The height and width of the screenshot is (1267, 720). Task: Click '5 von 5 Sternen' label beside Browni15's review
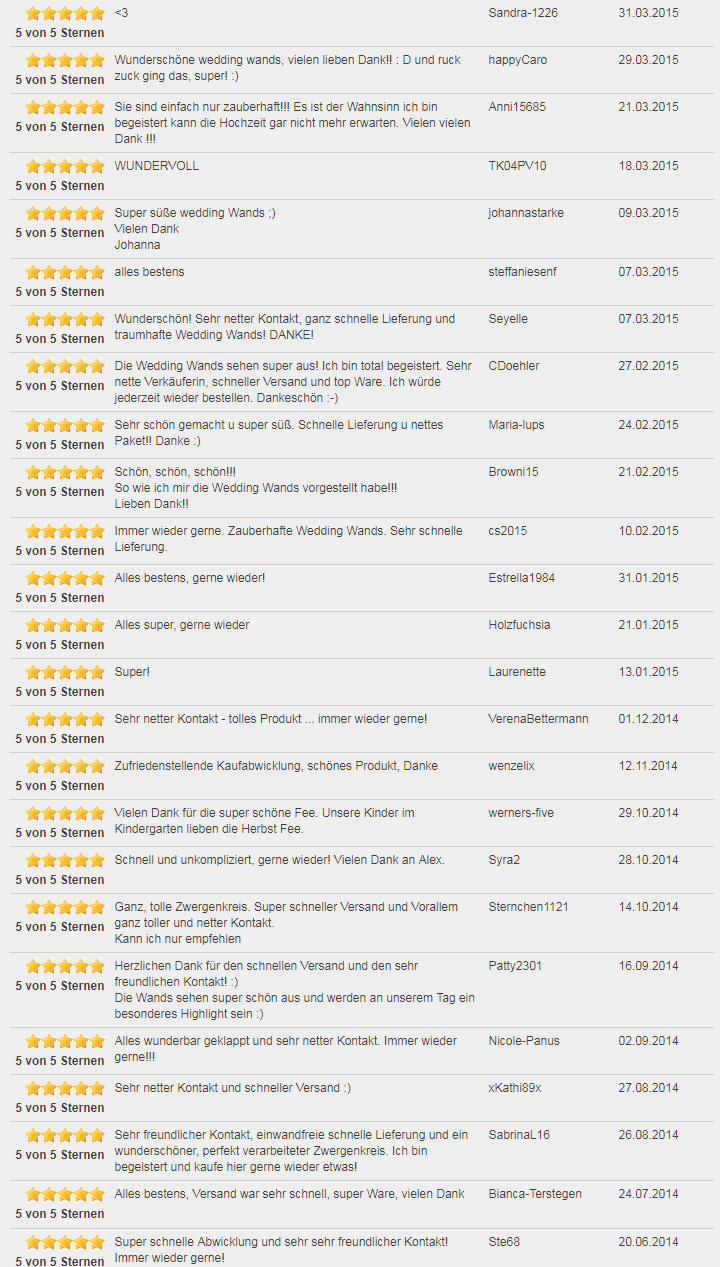tap(60, 492)
